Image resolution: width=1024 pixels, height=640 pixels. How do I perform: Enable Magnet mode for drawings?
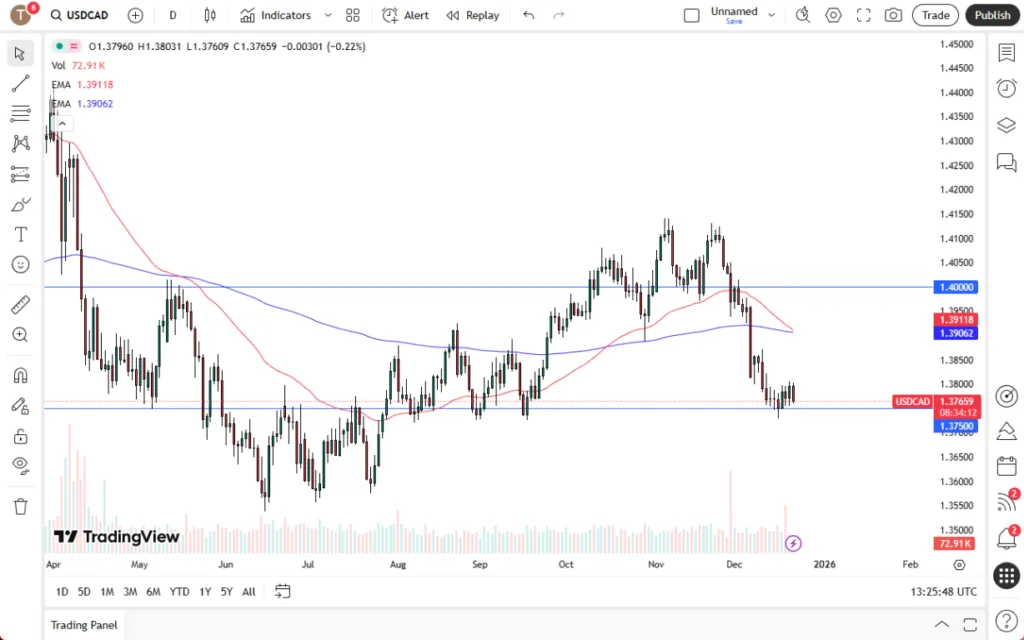pos(20,375)
